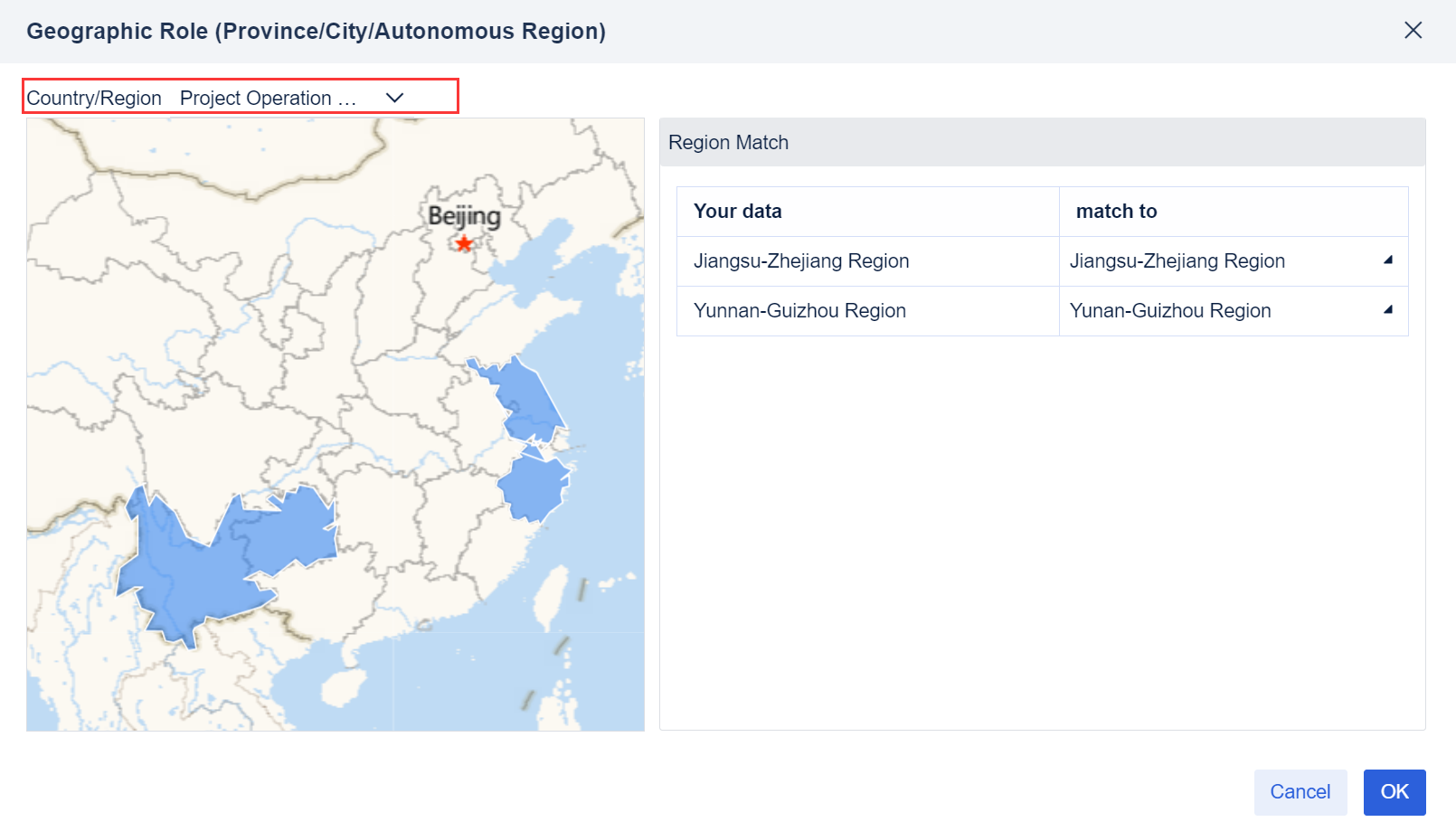Click the Jiangsu-Zhejiang Region match value cell

coord(1176,260)
